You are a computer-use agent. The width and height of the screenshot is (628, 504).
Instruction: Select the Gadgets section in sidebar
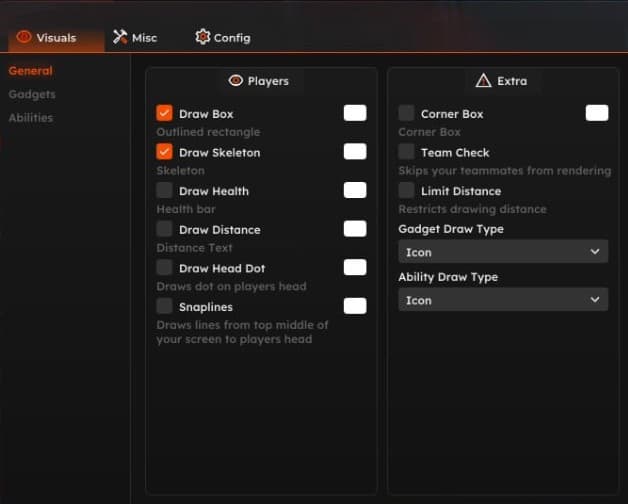pyautogui.click(x=32, y=94)
